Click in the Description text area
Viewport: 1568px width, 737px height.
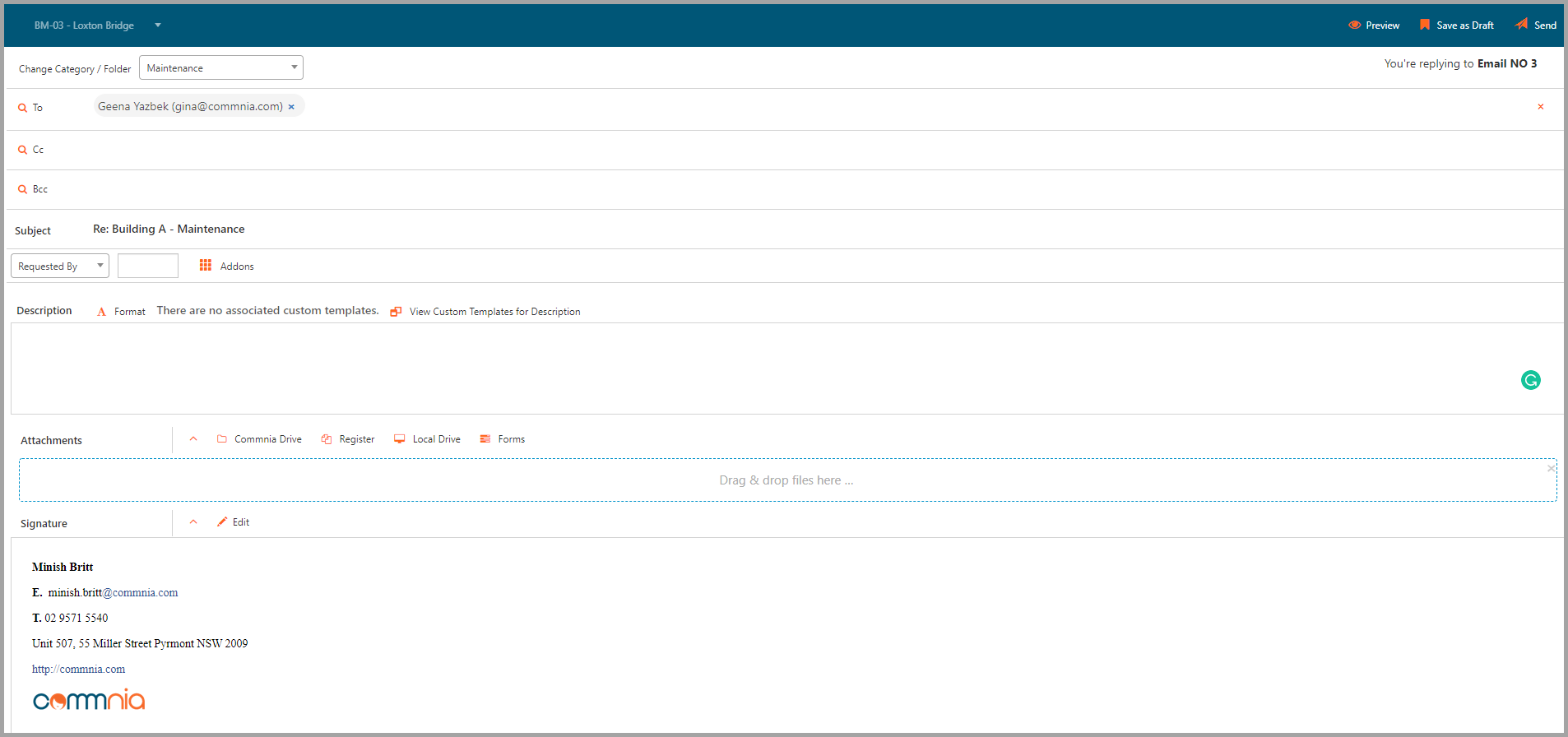[x=740, y=368]
